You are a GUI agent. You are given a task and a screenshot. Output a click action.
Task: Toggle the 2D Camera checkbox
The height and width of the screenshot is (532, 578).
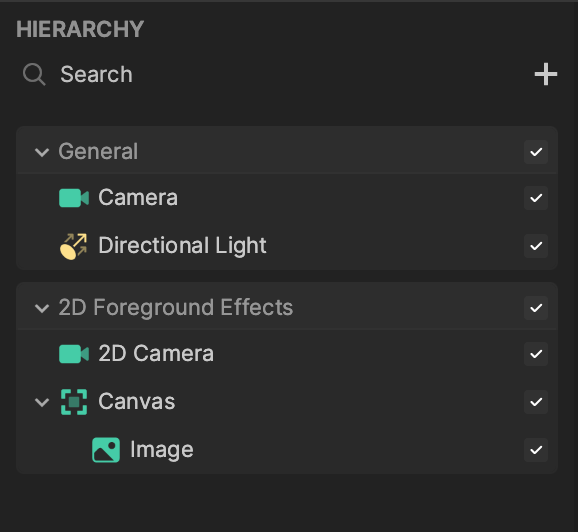pos(536,354)
